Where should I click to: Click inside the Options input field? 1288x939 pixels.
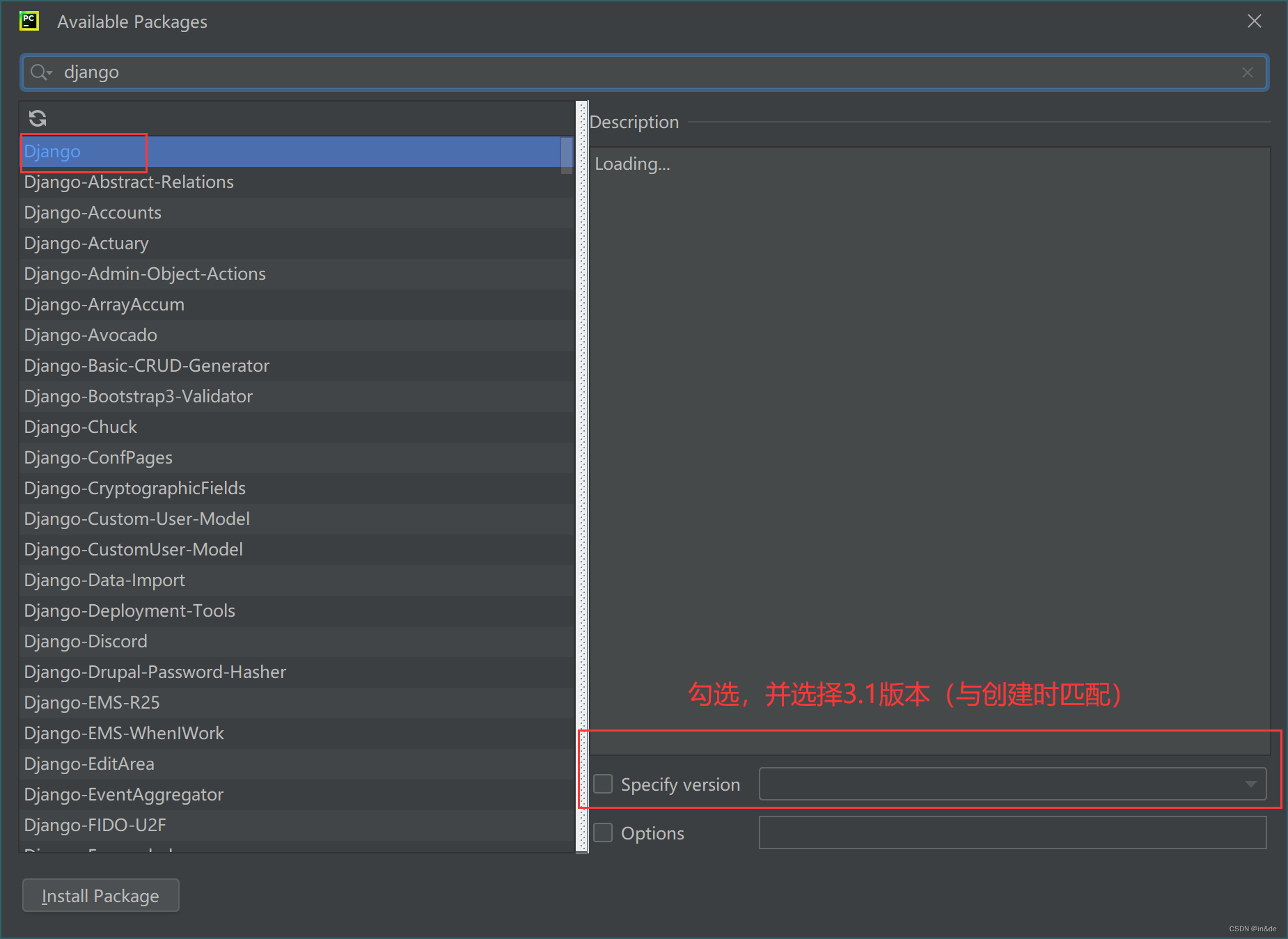tap(1010, 833)
